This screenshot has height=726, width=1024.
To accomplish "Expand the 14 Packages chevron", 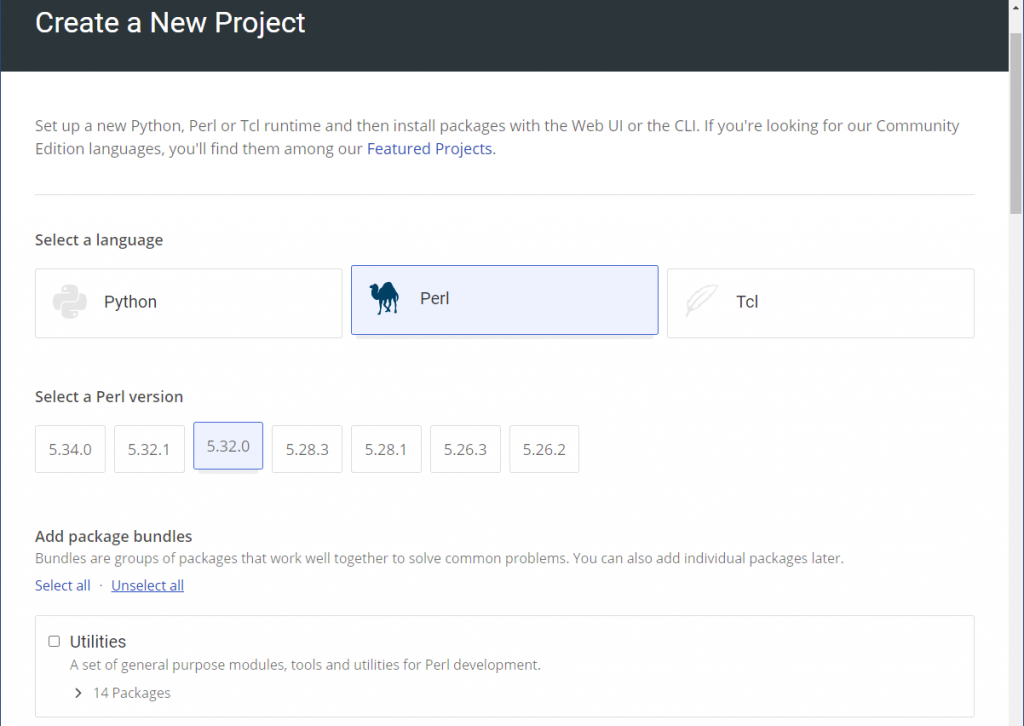I will pyautogui.click(x=78, y=693).
